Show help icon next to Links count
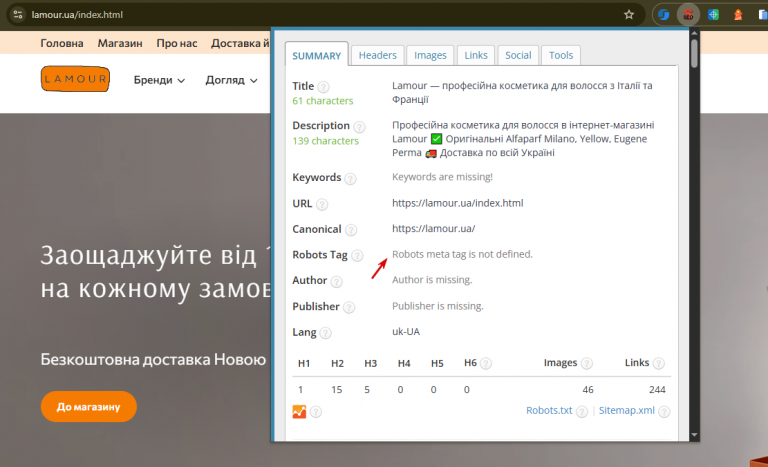 (659, 363)
